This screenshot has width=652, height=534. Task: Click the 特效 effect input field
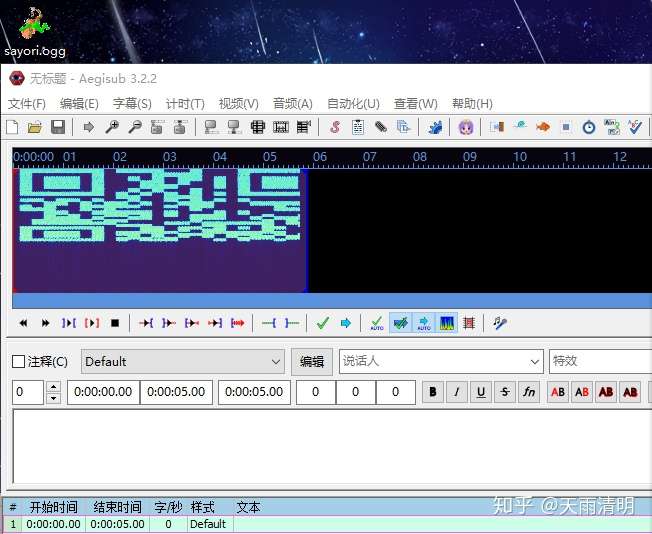click(x=601, y=361)
